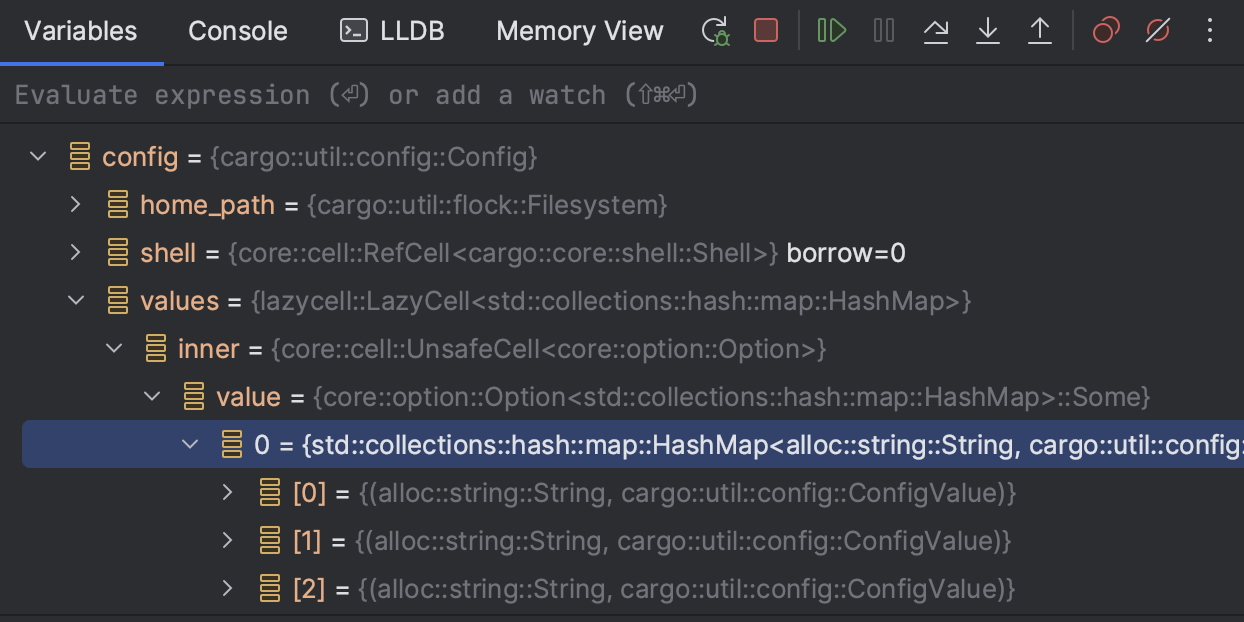
Task: Stop the debug session
Action: click(765, 31)
